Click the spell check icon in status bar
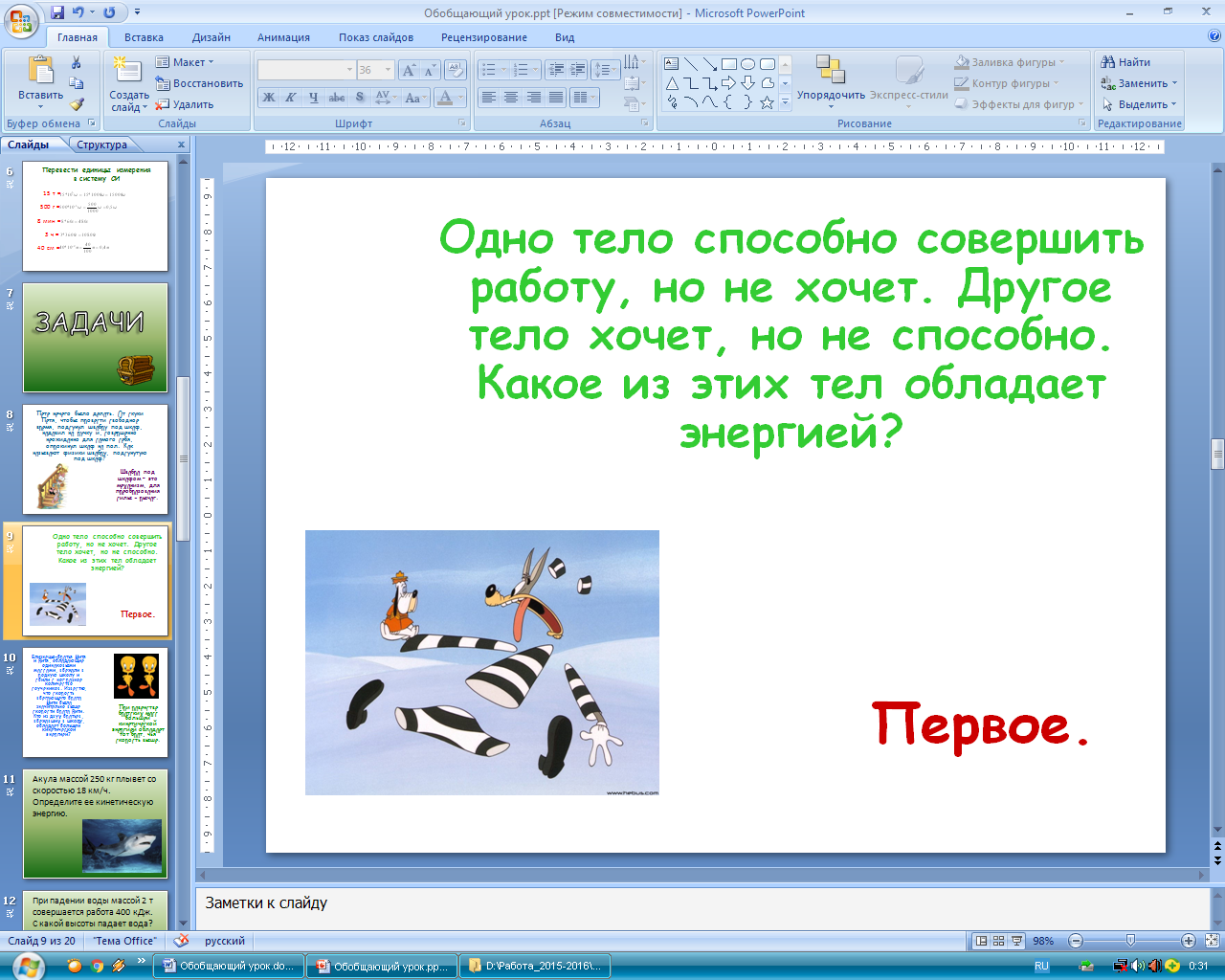 click(x=181, y=941)
